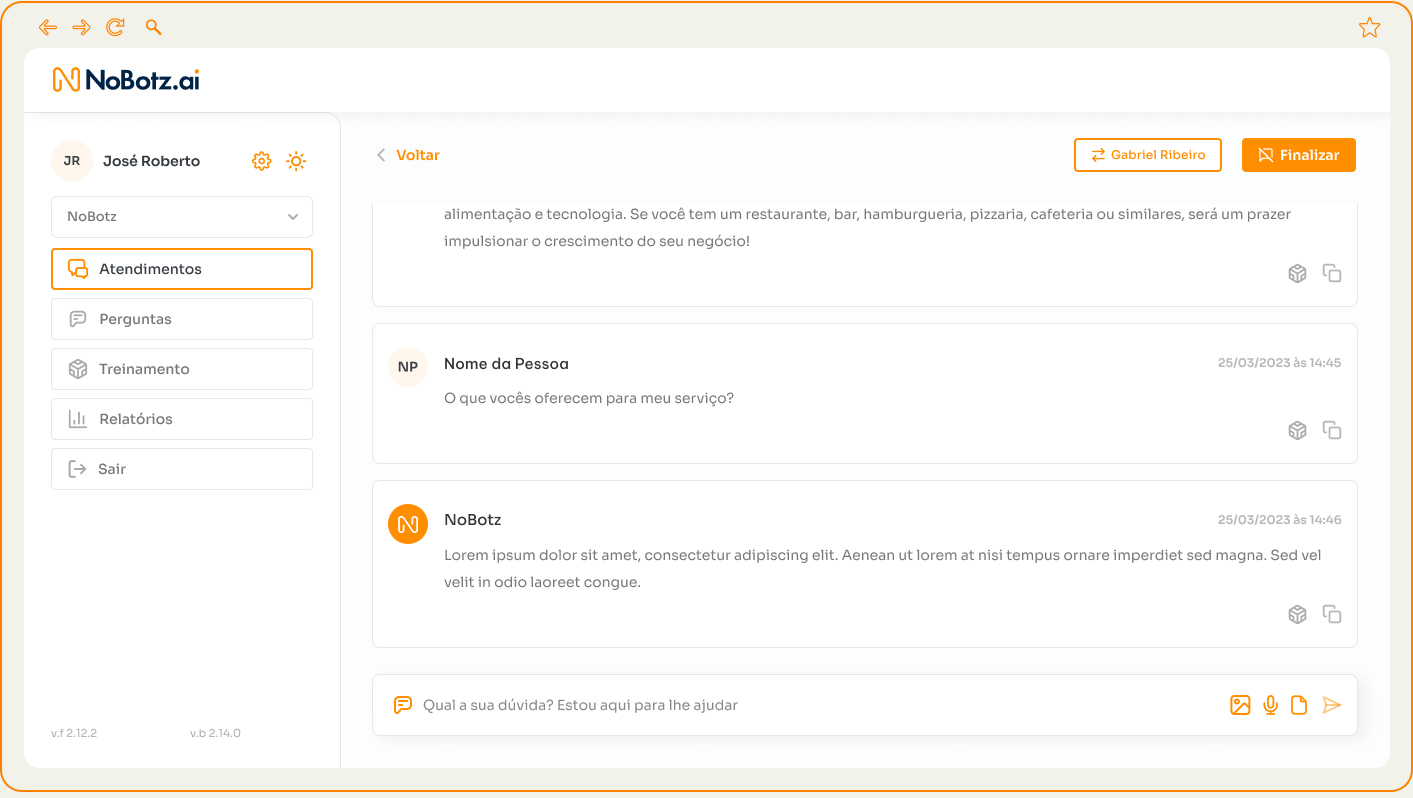The image size is (1413, 798).
Task: Send message with paper plane icon
Action: click(x=1331, y=705)
